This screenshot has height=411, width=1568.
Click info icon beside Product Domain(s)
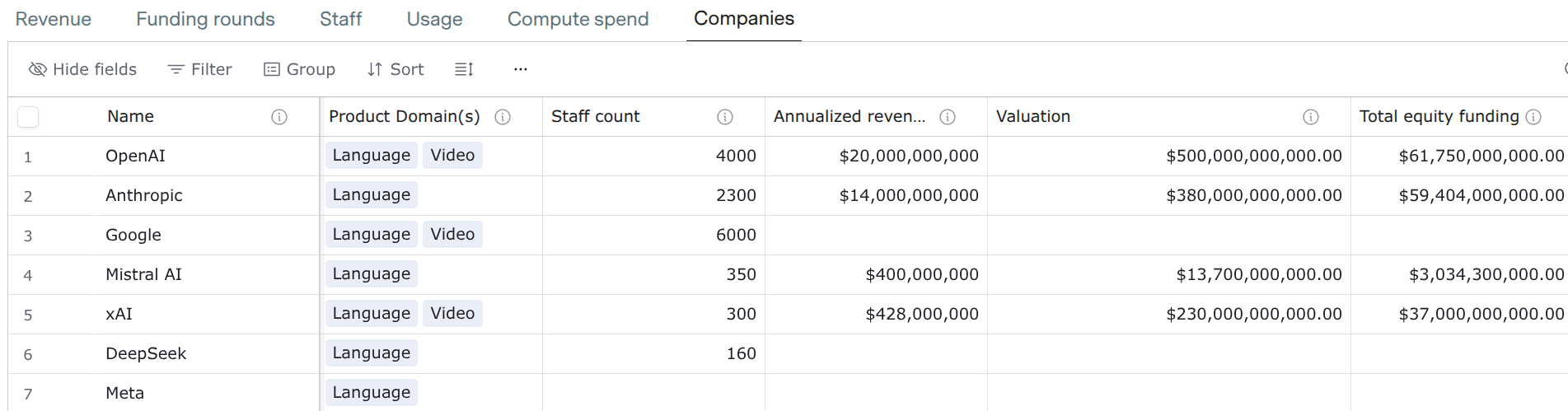click(x=503, y=117)
